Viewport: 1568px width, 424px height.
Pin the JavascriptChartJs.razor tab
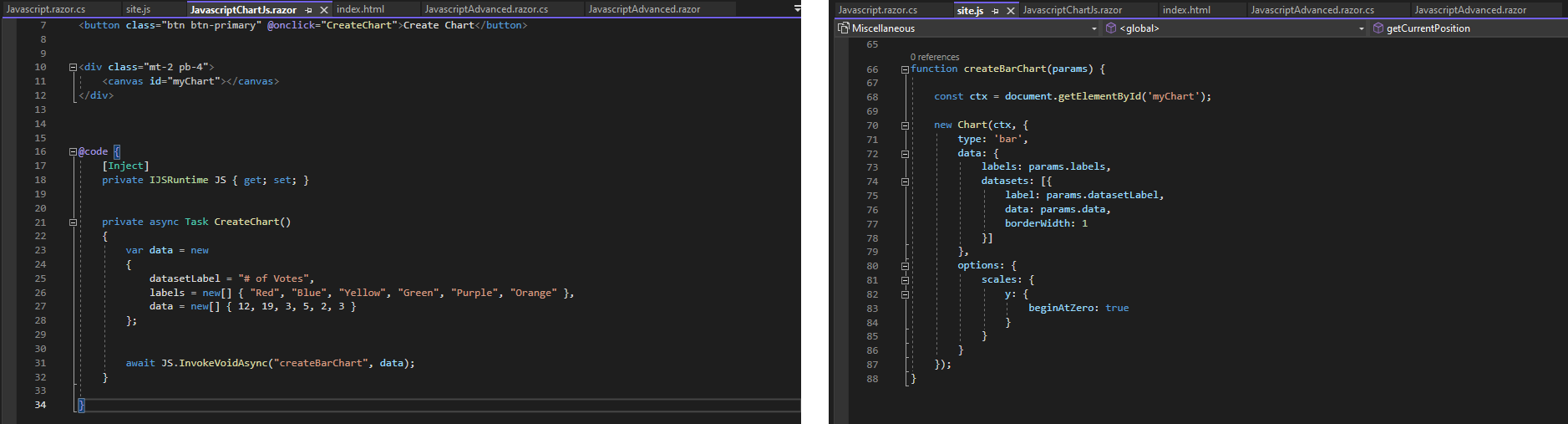point(309,10)
